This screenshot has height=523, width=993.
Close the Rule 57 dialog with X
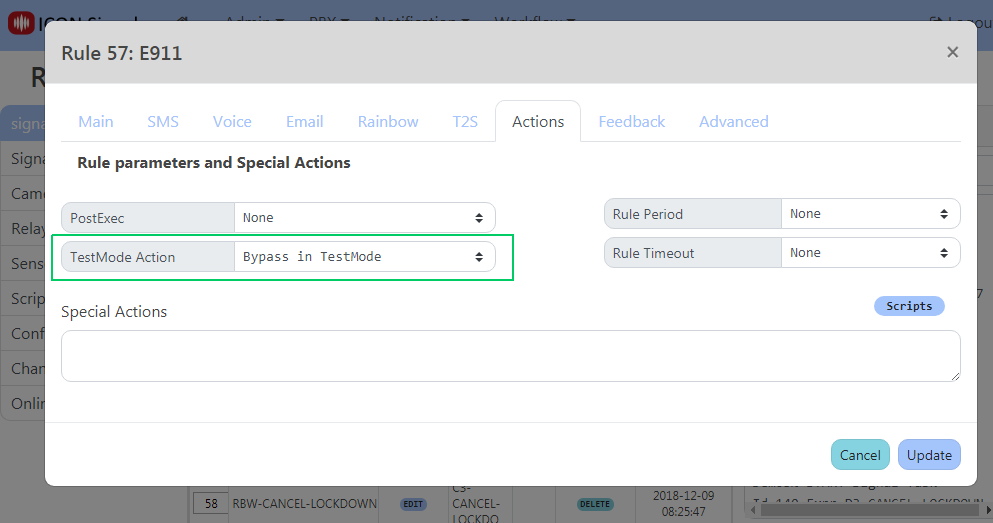[x=952, y=52]
